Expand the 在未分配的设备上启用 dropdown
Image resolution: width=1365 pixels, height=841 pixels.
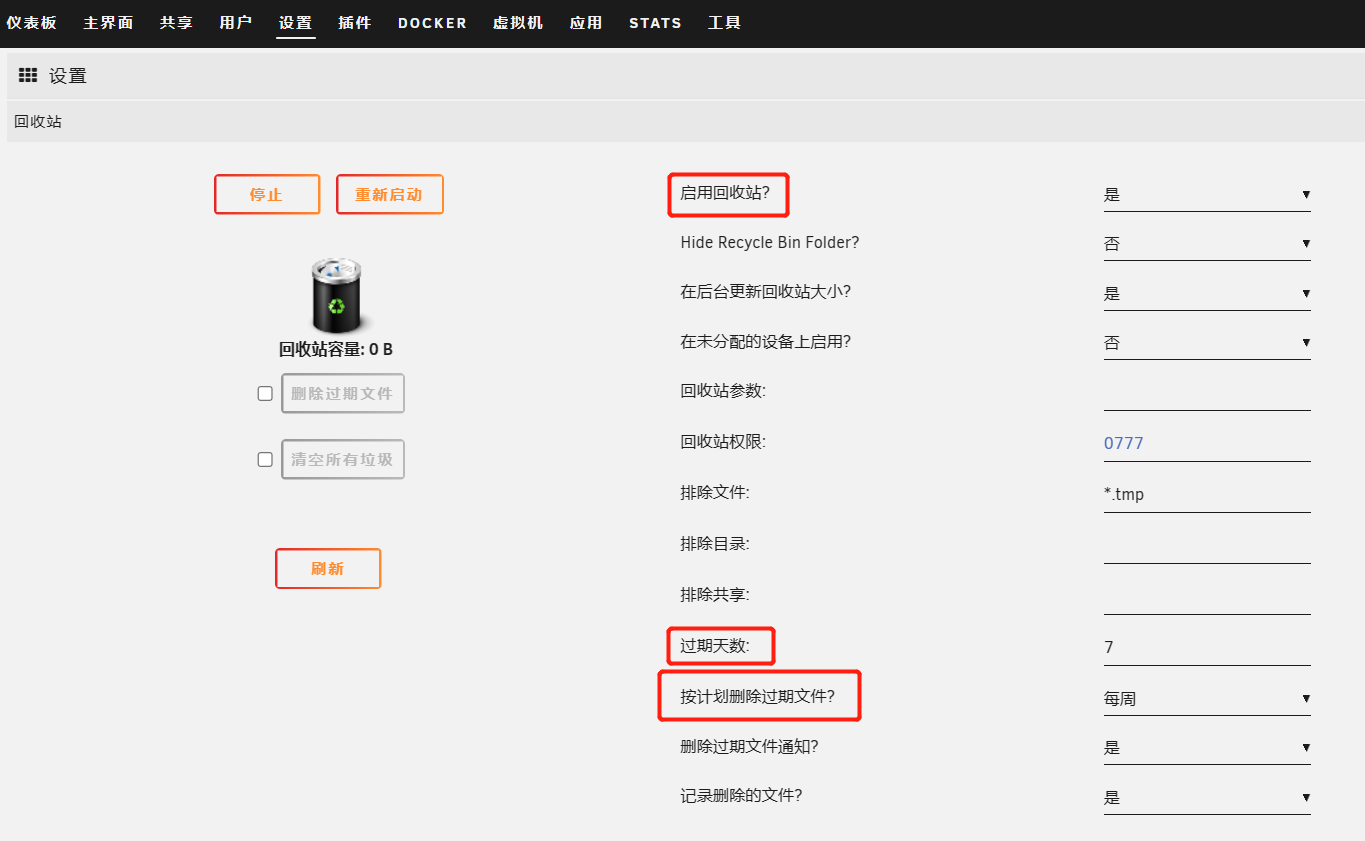click(1206, 343)
